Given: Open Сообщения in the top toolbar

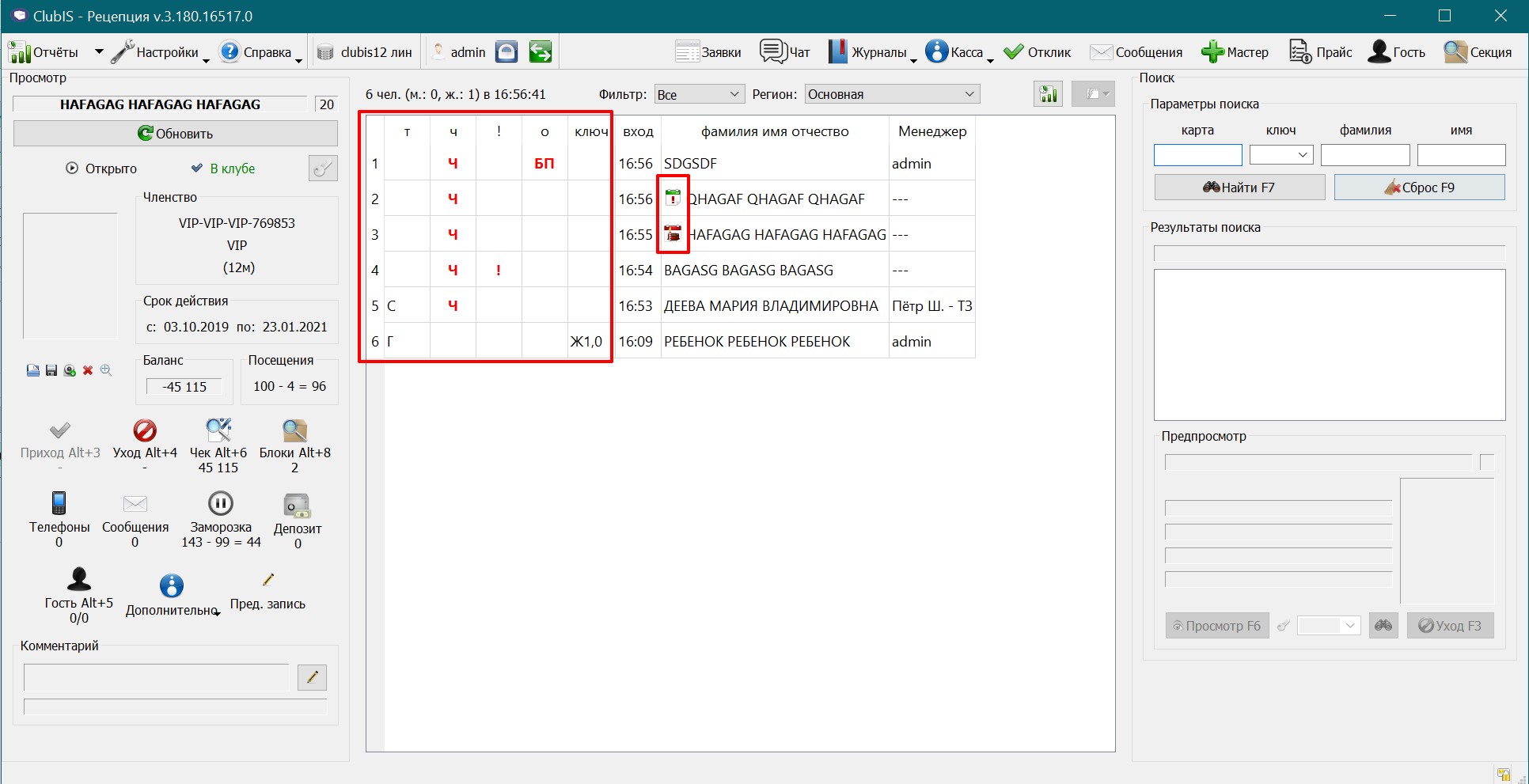Looking at the screenshot, I should (1136, 52).
